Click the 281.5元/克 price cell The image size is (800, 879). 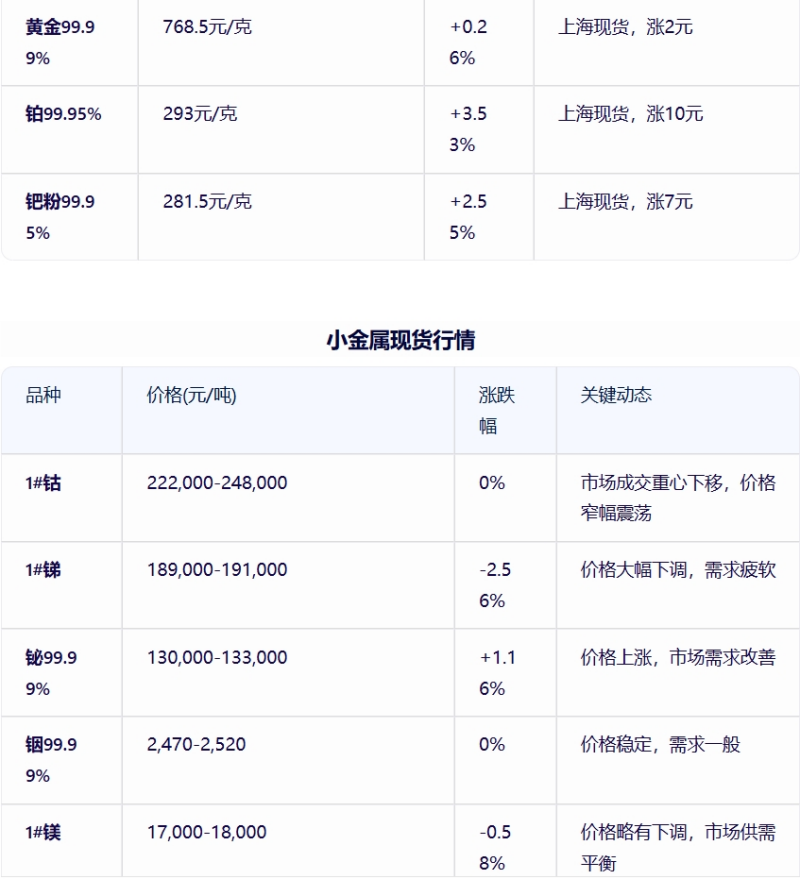pos(207,202)
